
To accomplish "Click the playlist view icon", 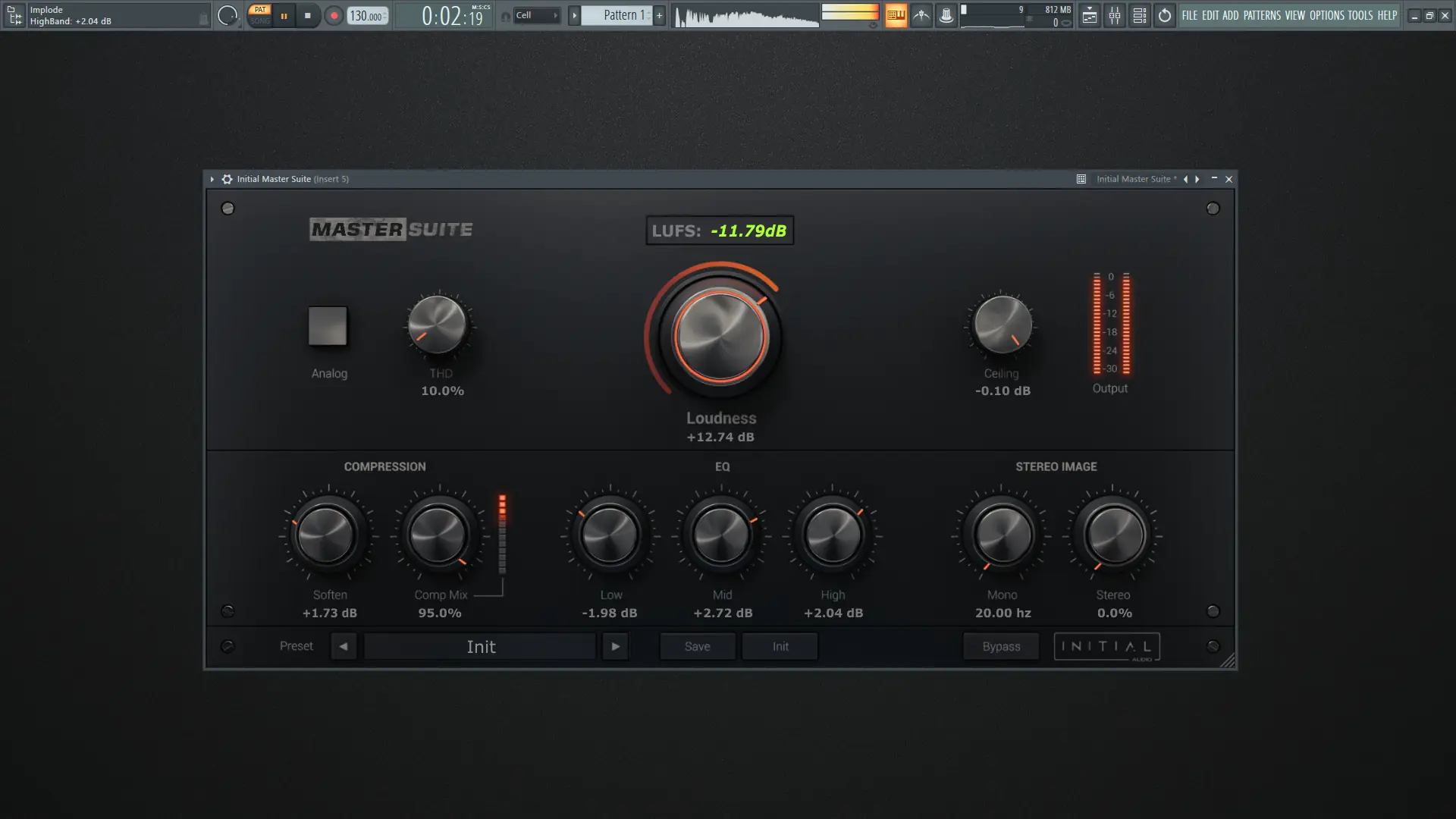I will [x=1090, y=15].
